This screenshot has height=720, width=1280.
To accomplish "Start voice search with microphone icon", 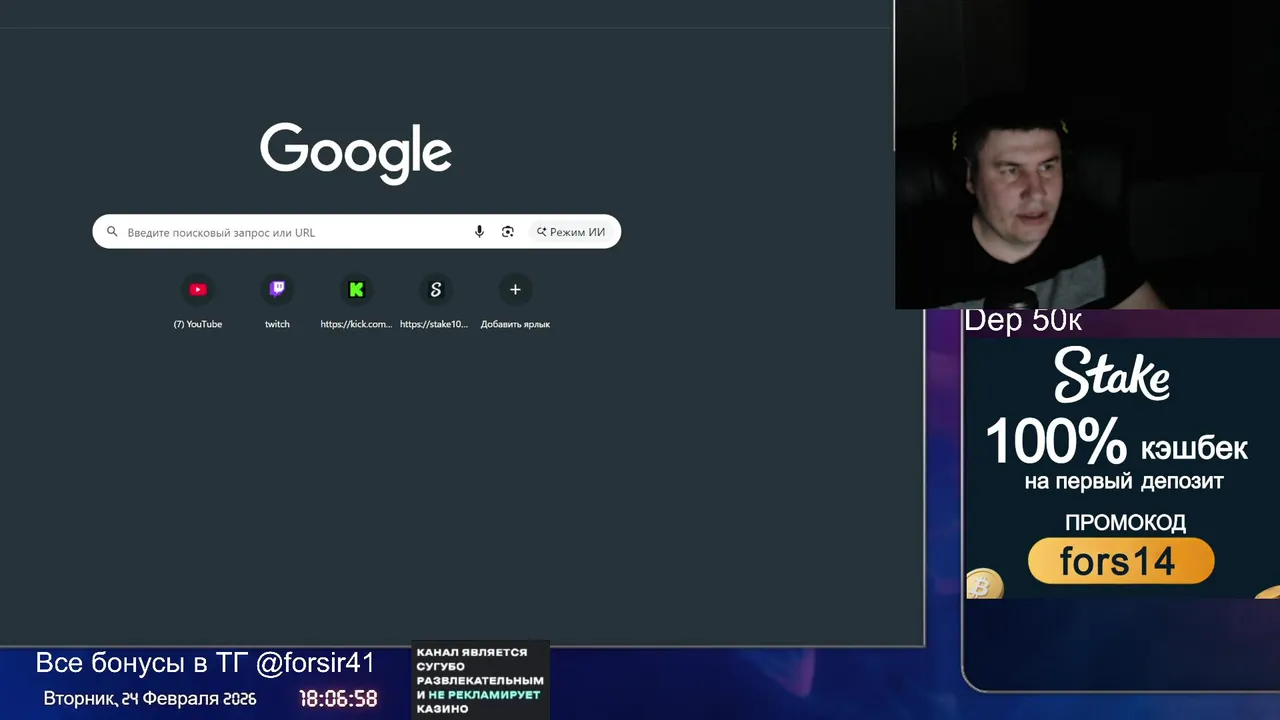I will [479, 232].
